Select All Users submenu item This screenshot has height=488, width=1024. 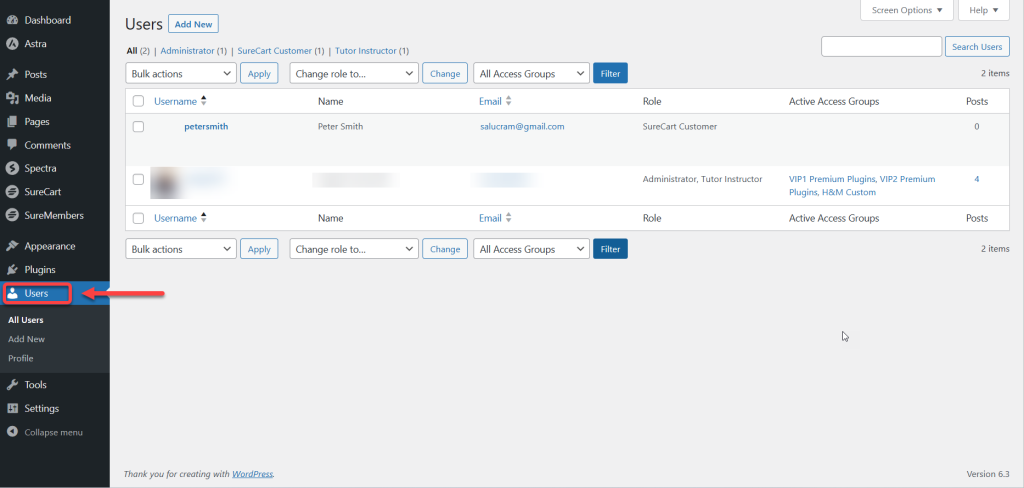(x=26, y=320)
